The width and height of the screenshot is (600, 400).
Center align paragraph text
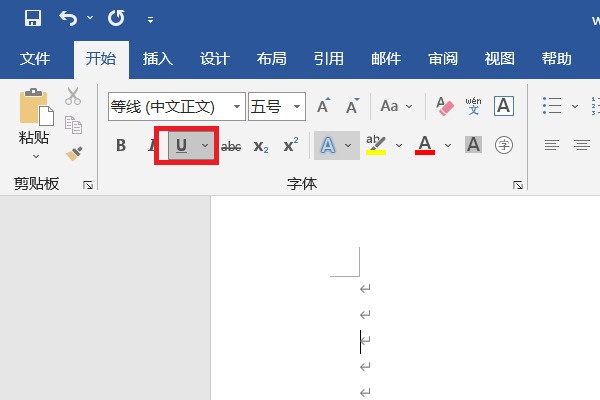582,145
